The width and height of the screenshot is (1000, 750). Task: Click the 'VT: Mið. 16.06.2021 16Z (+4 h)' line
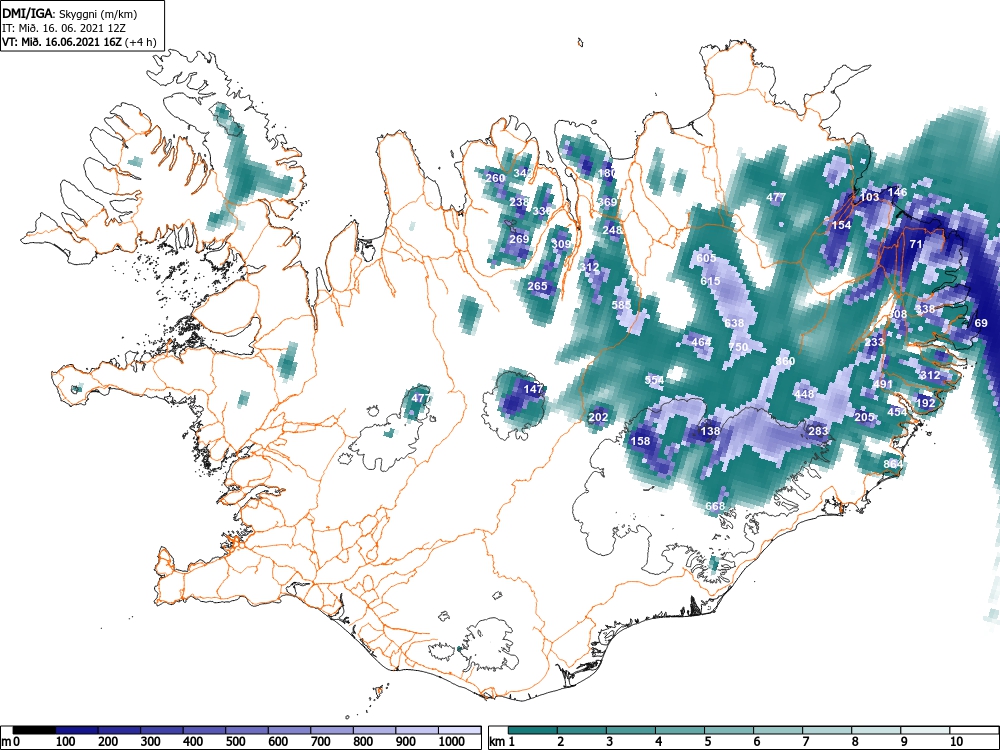coord(78,42)
